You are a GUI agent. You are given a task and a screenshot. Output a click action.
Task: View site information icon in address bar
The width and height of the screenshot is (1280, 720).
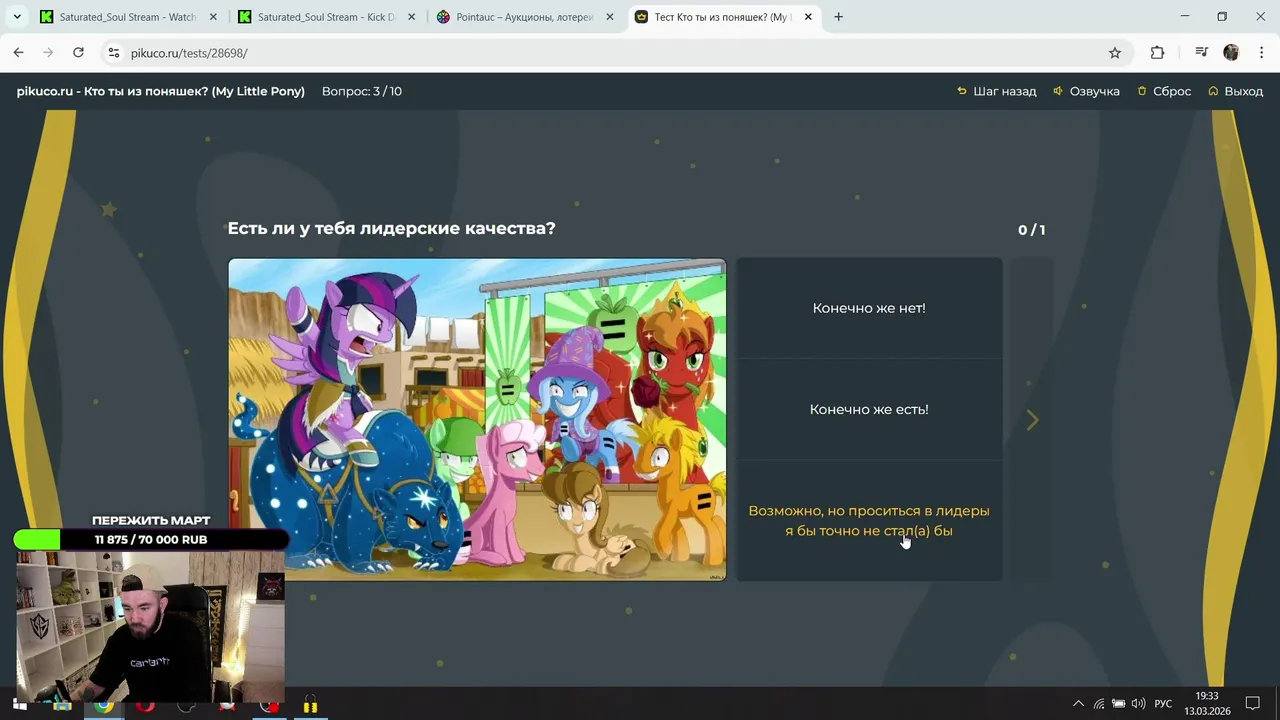tap(113, 53)
